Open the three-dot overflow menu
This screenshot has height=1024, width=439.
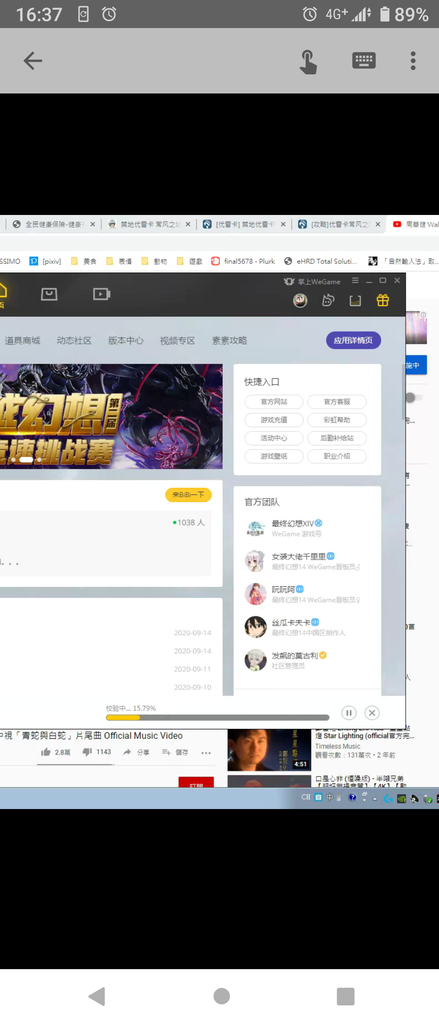pos(413,61)
